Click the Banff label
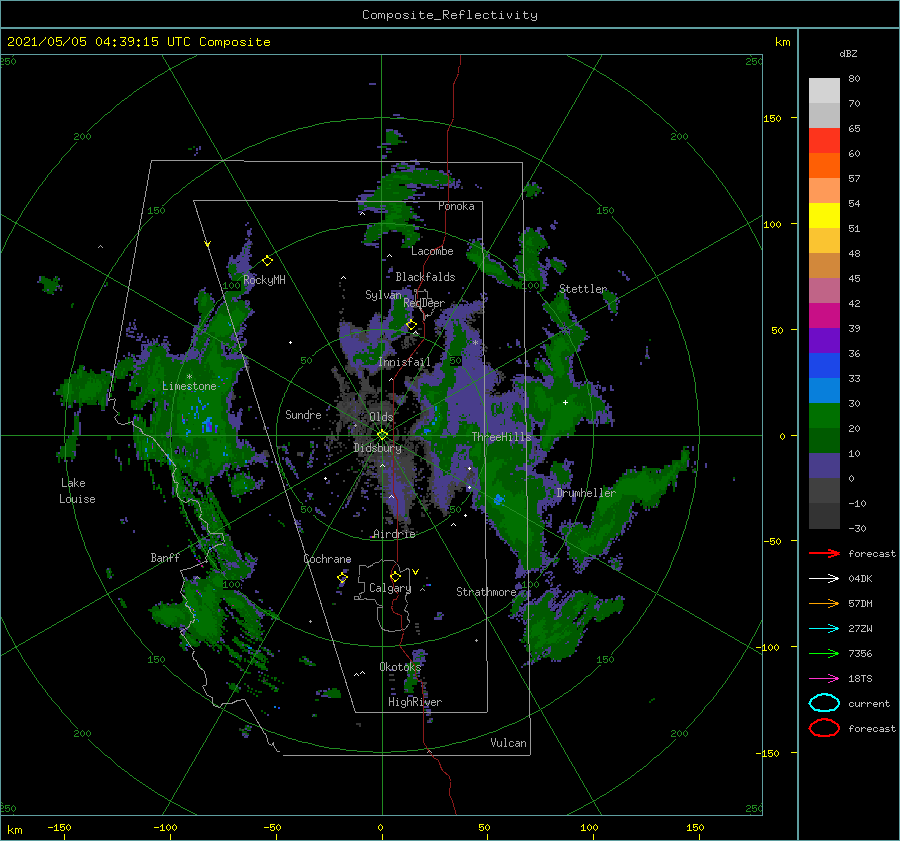The width and height of the screenshot is (900, 841). click(x=165, y=558)
